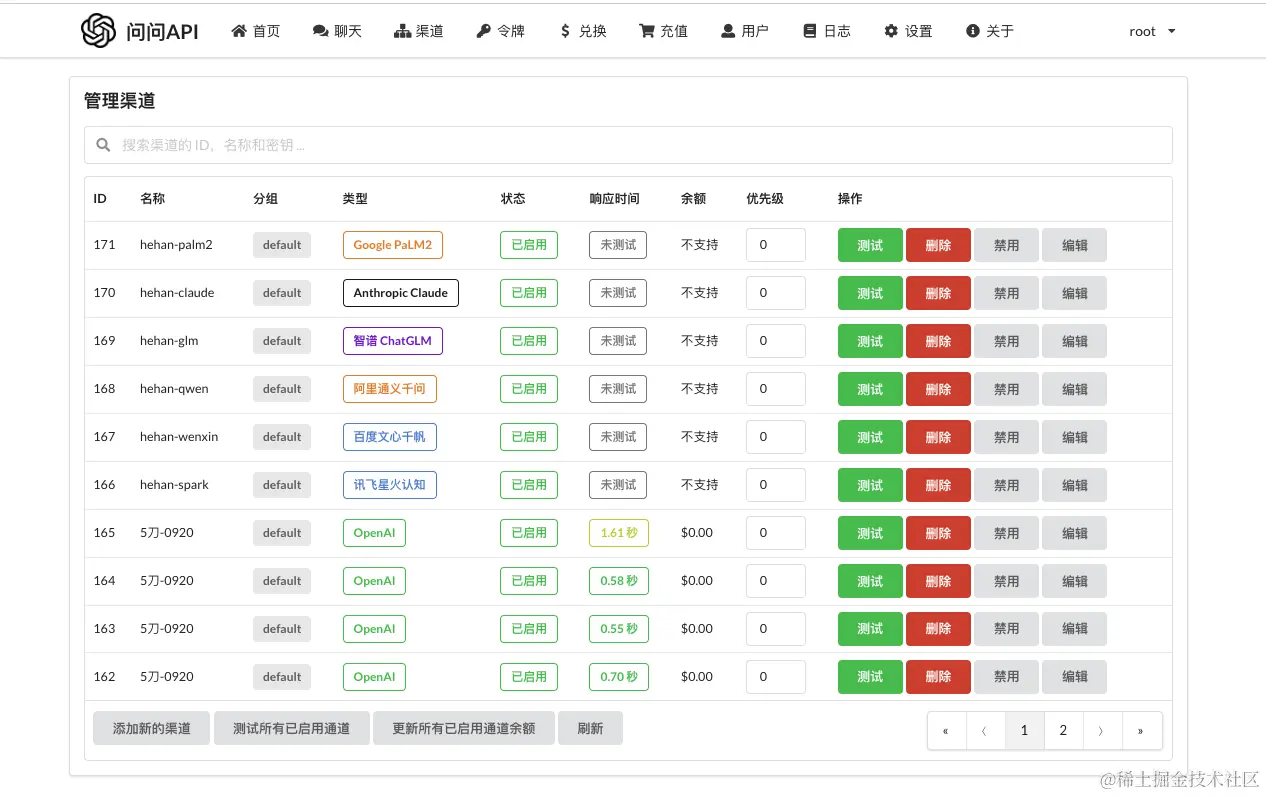This screenshot has width=1266, height=796.
Task: Click the search magnifier icon
Action: (x=103, y=145)
